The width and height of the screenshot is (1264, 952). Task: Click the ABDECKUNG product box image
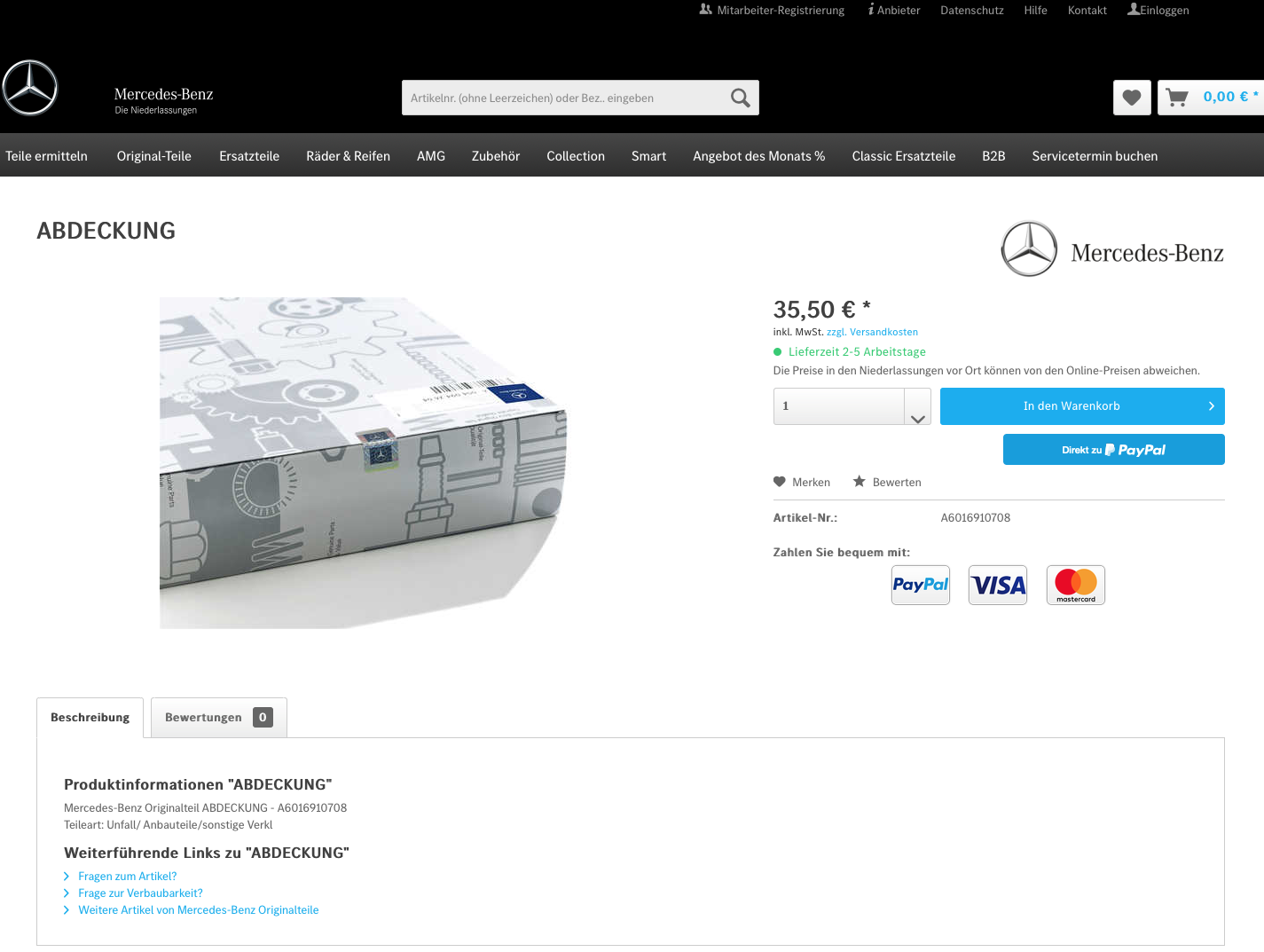coord(364,461)
